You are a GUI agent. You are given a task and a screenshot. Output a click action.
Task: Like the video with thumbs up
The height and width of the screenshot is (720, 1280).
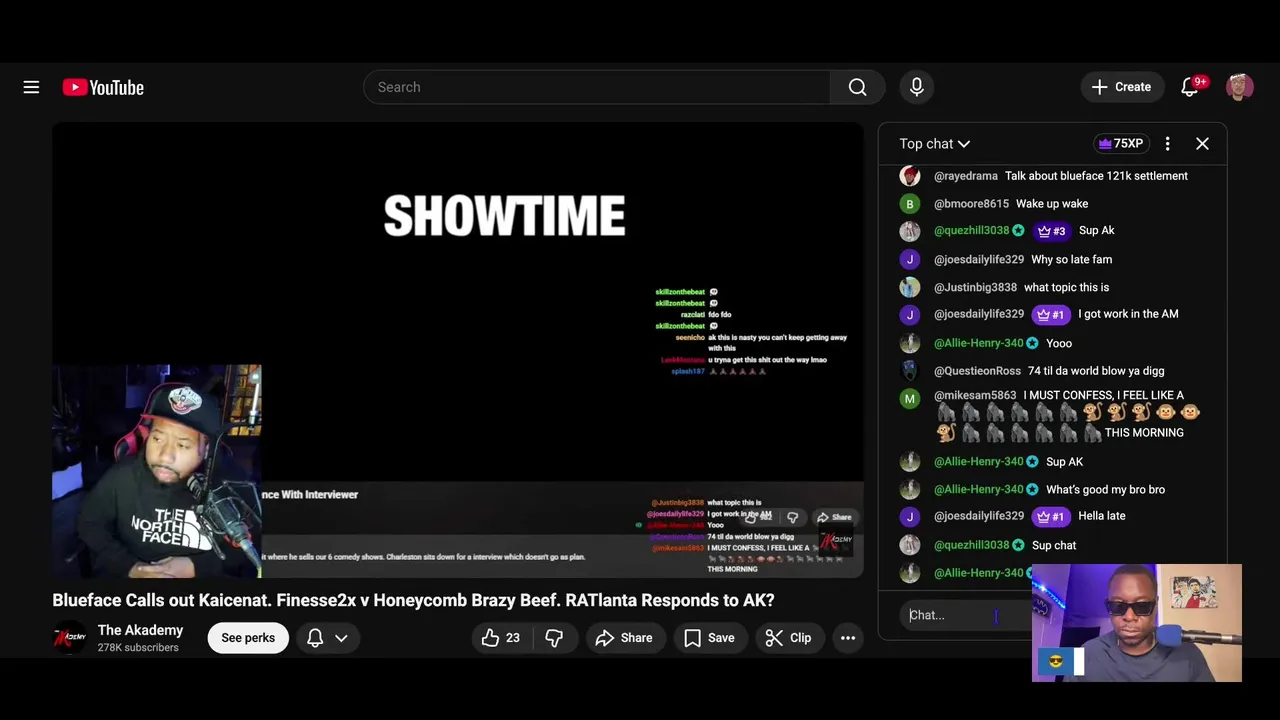[501, 638]
